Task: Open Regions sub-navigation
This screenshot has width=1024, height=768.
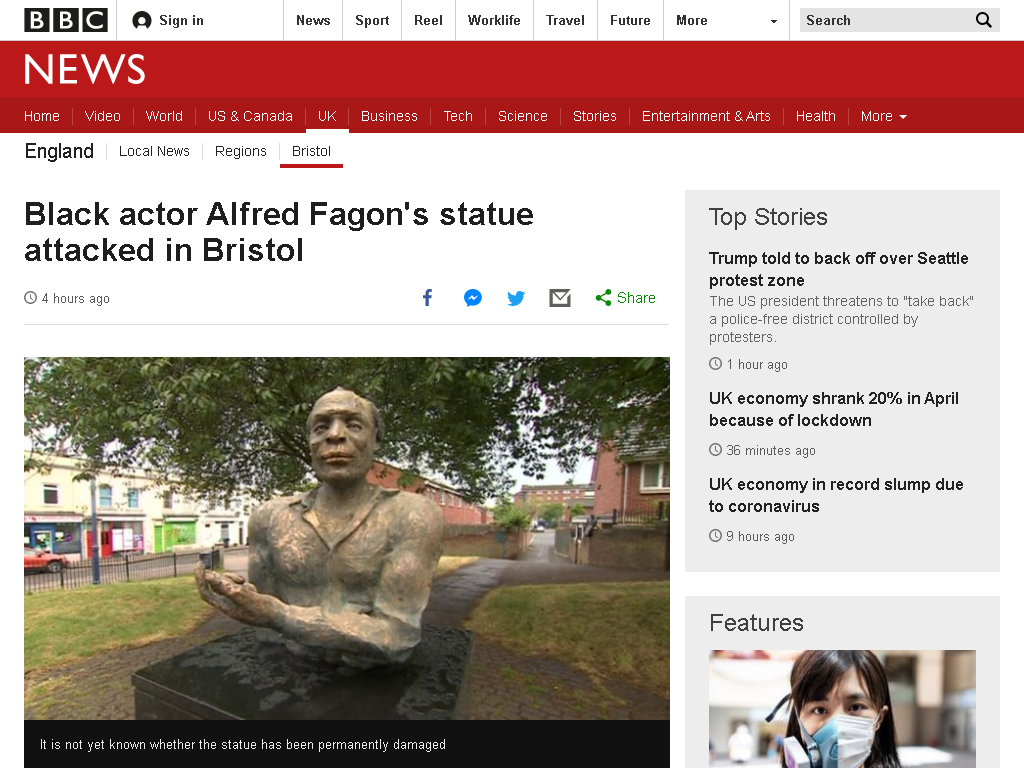Action: [241, 151]
